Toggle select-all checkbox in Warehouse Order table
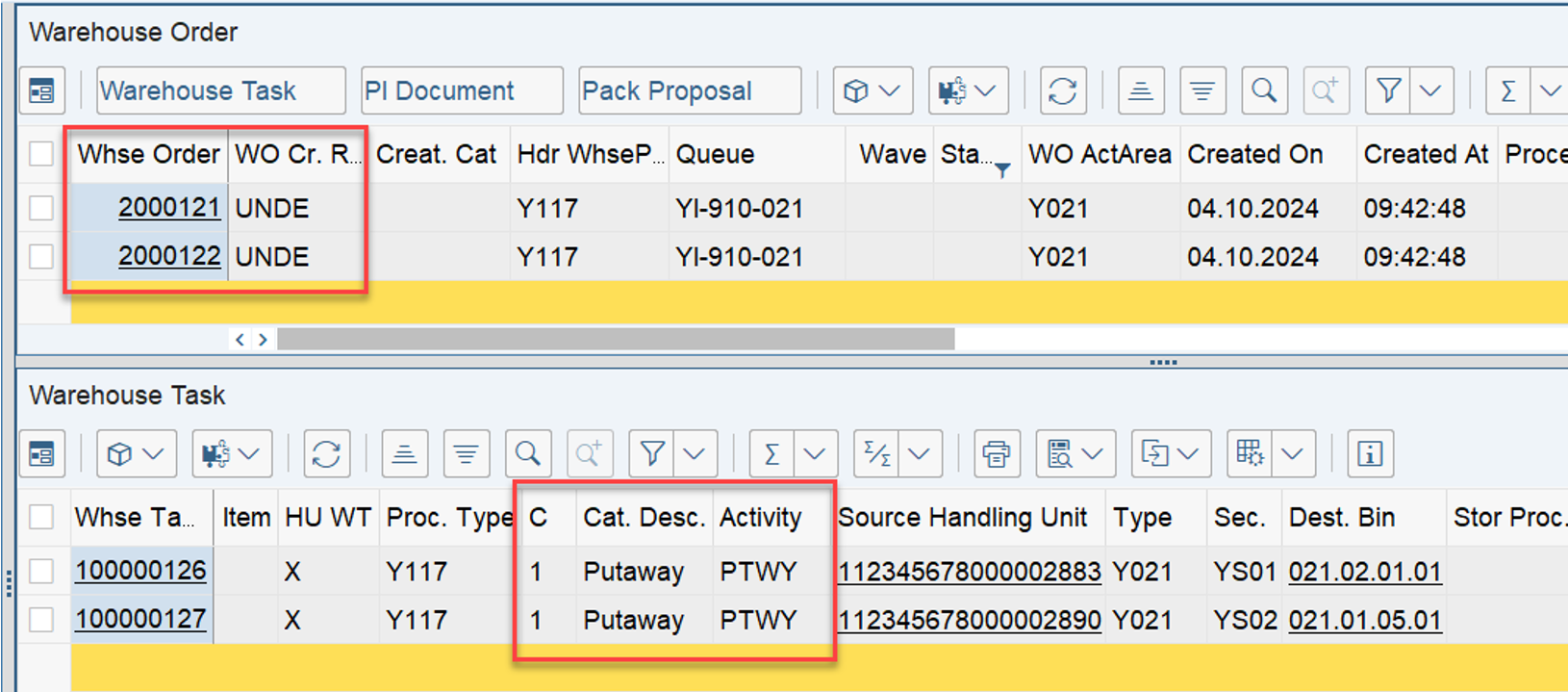 tap(41, 154)
